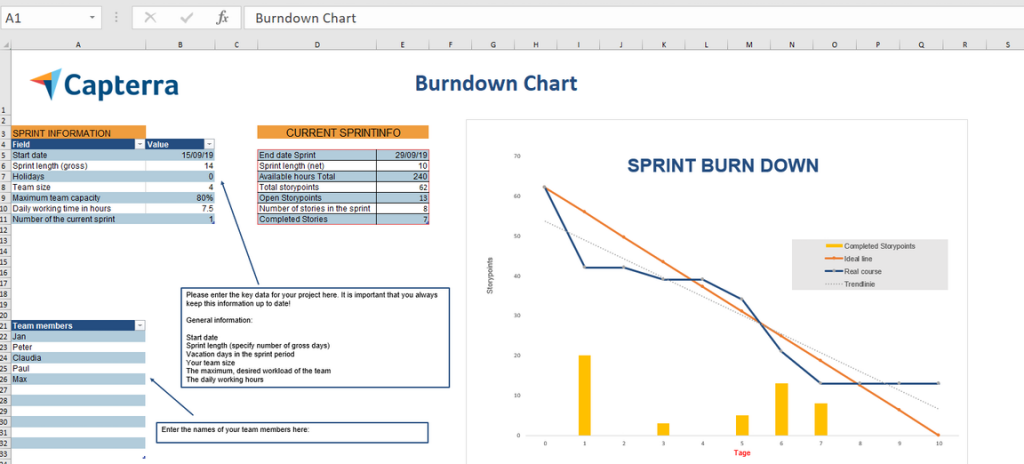This screenshot has width=1024, height=464.
Task: Select the End date Sprint cell
Action: 317,156
